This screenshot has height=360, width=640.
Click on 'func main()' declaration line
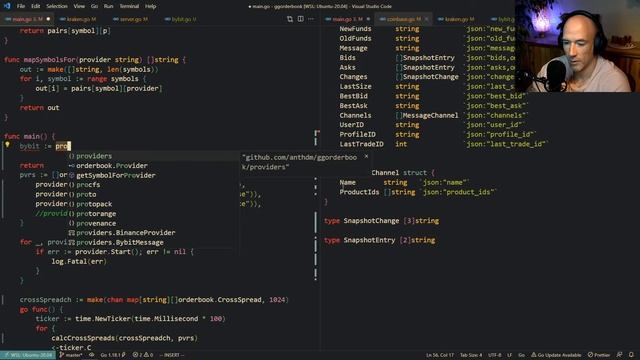(x=29, y=136)
